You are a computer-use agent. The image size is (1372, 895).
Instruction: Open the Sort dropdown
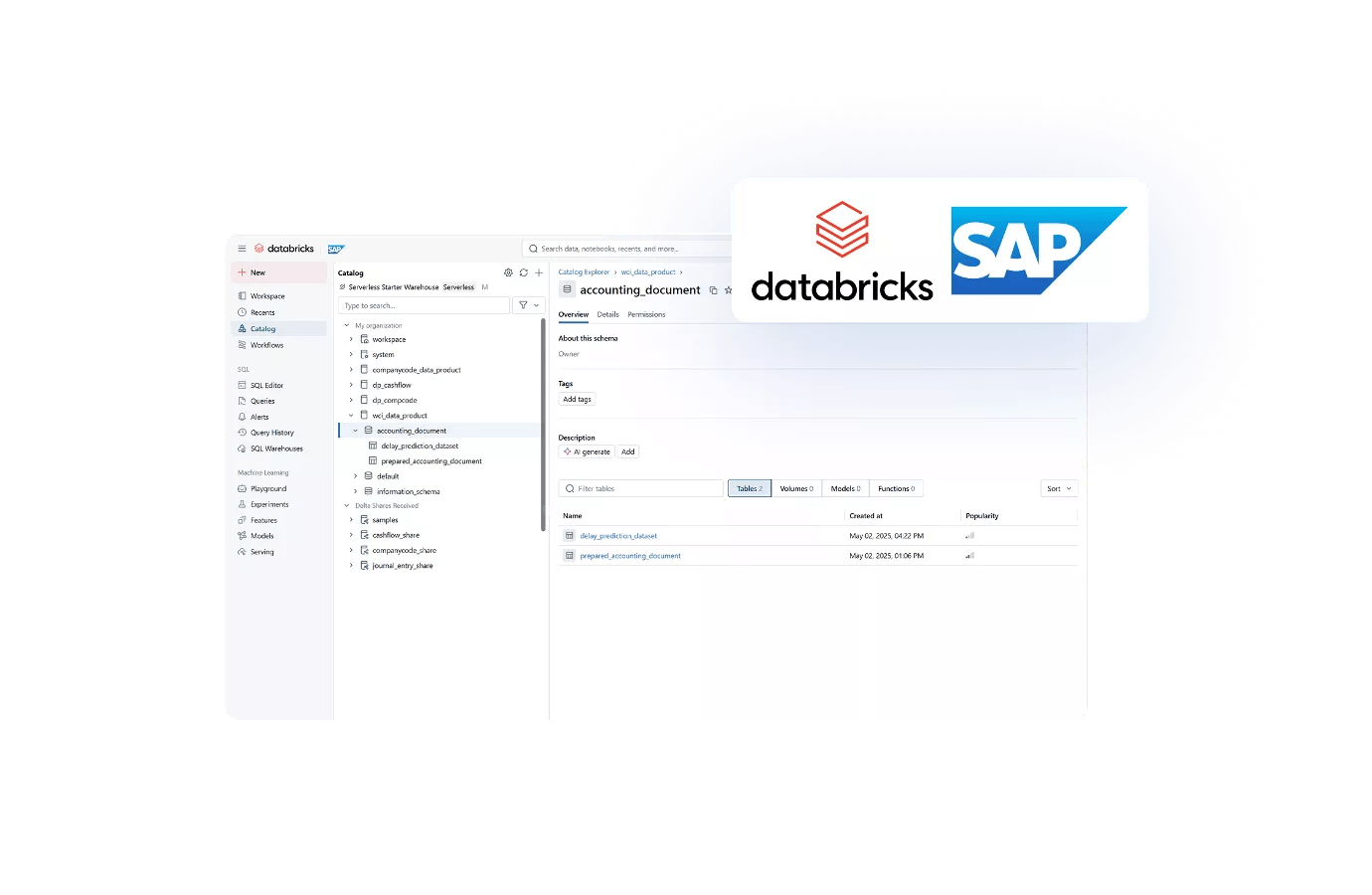point(1059,488)
